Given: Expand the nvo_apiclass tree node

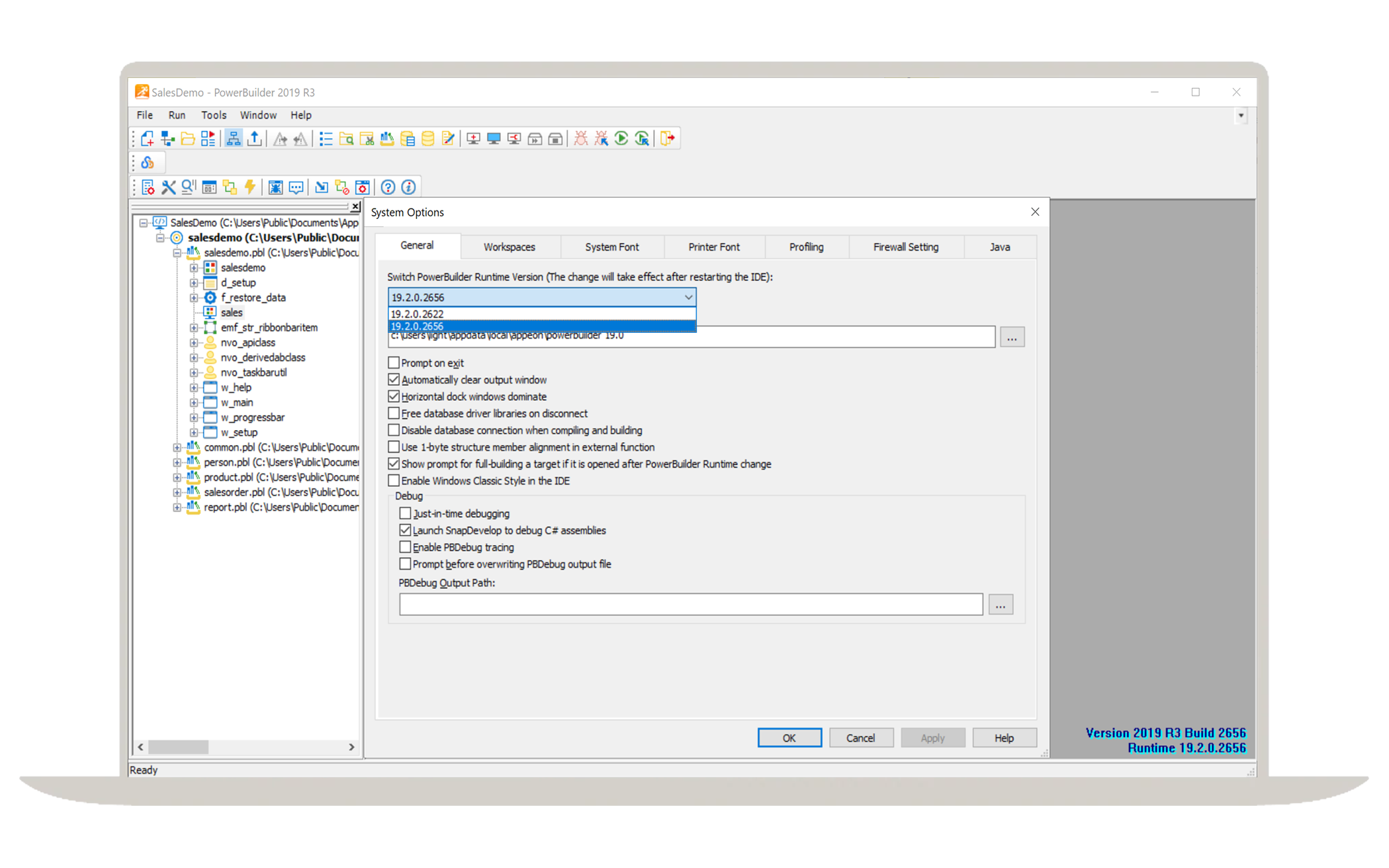Looking at the screenshot, I should point(193,343).
